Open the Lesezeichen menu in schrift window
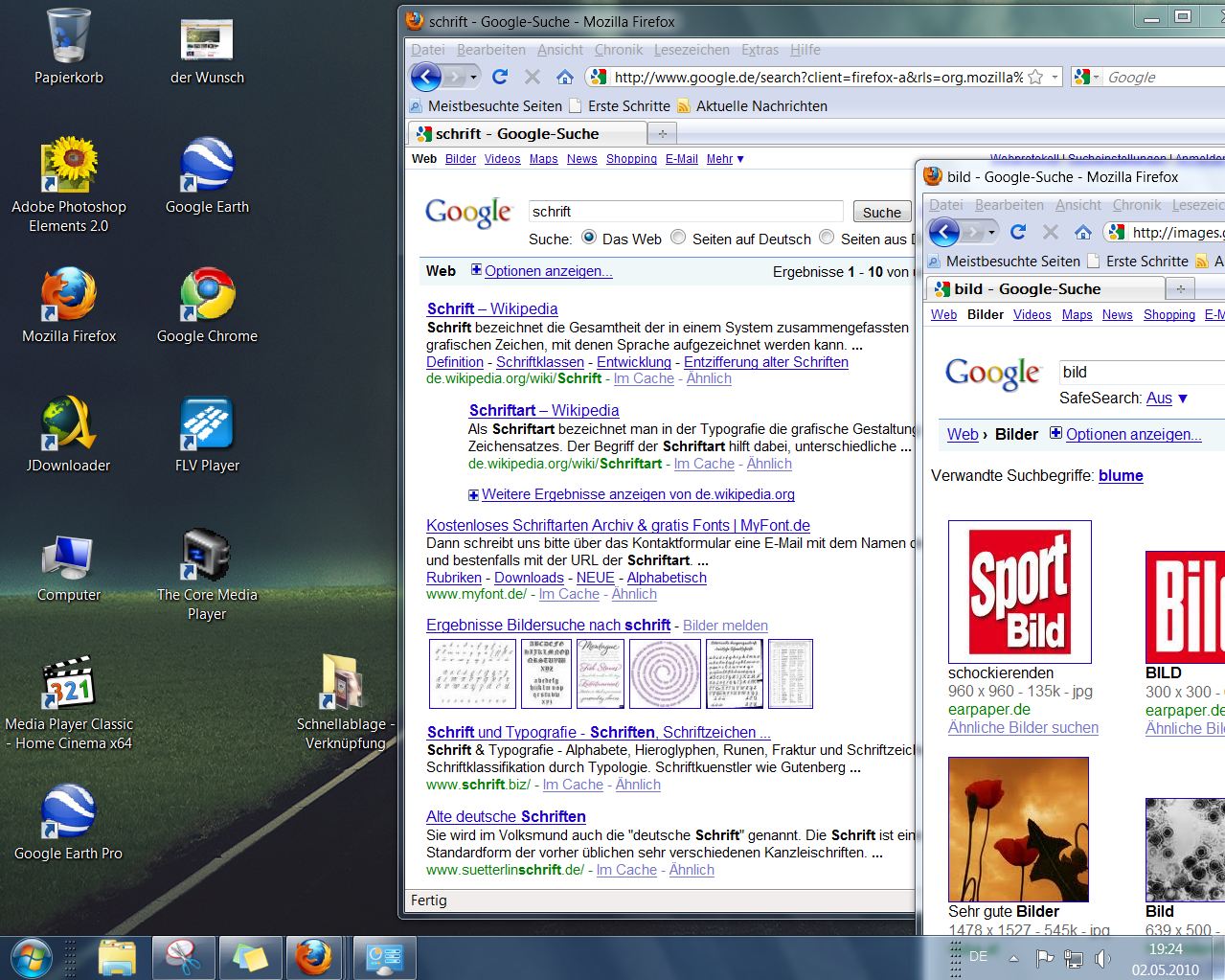Screen dimensions: 1225x980 [x=692, y=50]
